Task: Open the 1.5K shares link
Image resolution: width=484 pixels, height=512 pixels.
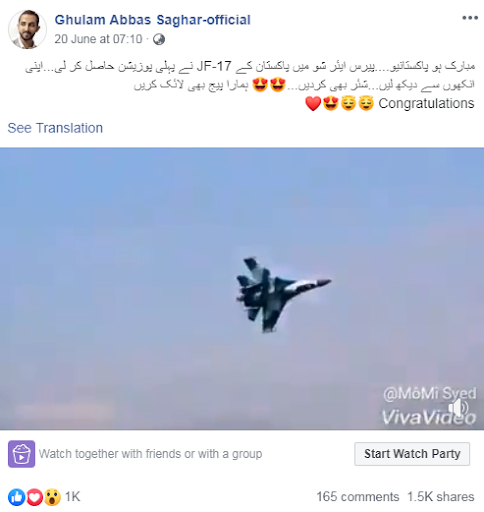Action: [441, 497]
